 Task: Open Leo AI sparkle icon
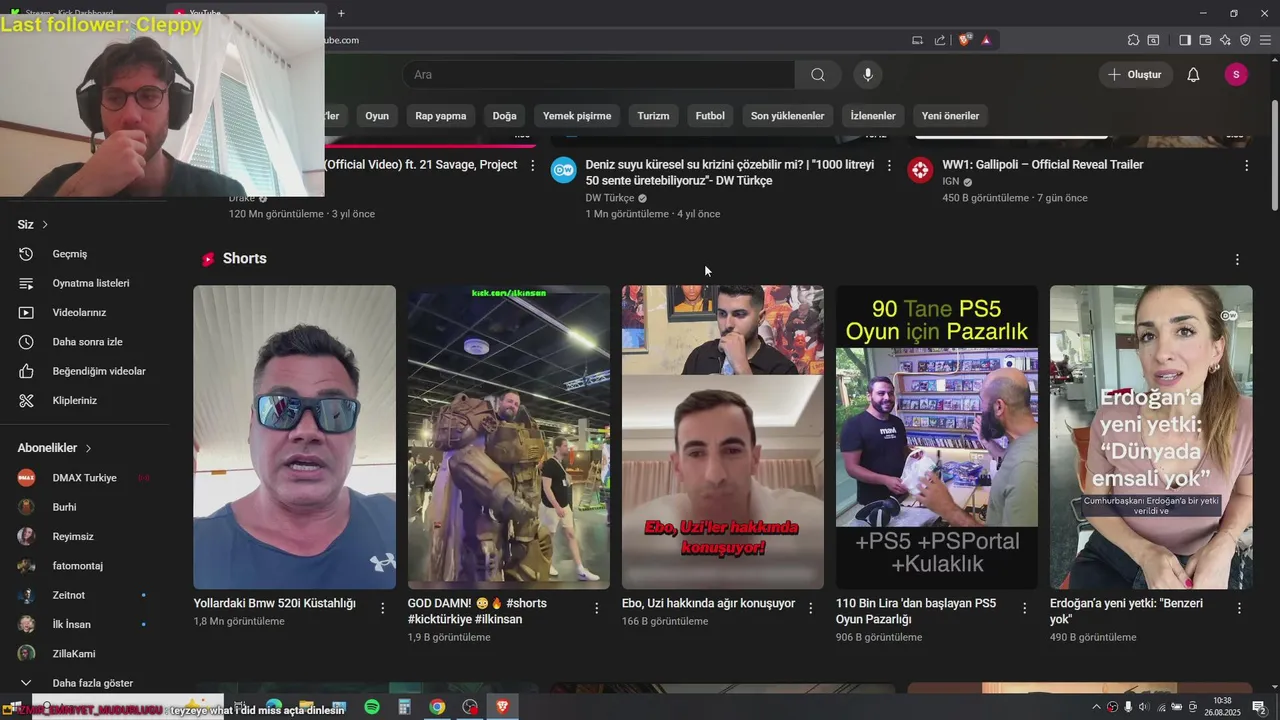[x=1225, y=40]
